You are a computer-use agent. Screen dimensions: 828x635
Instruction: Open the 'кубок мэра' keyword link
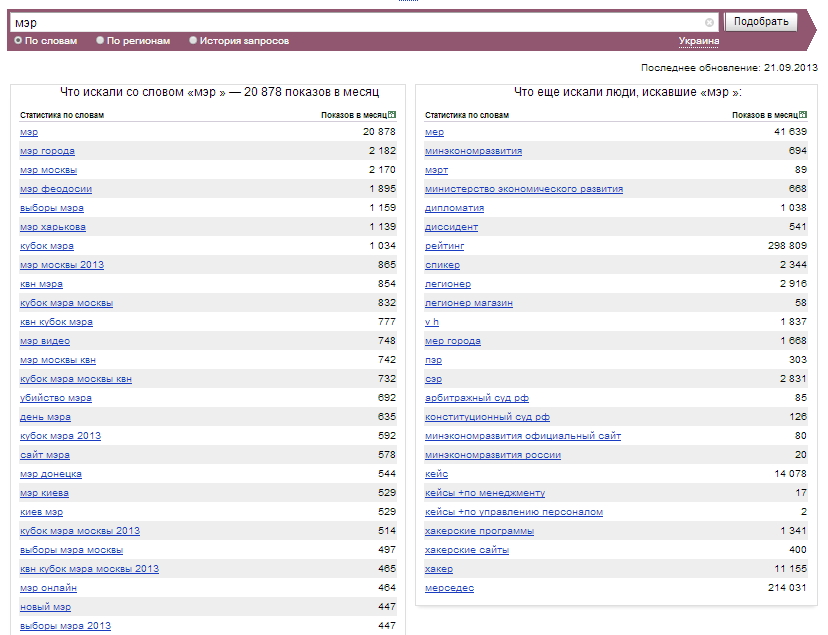click(47, 246)
